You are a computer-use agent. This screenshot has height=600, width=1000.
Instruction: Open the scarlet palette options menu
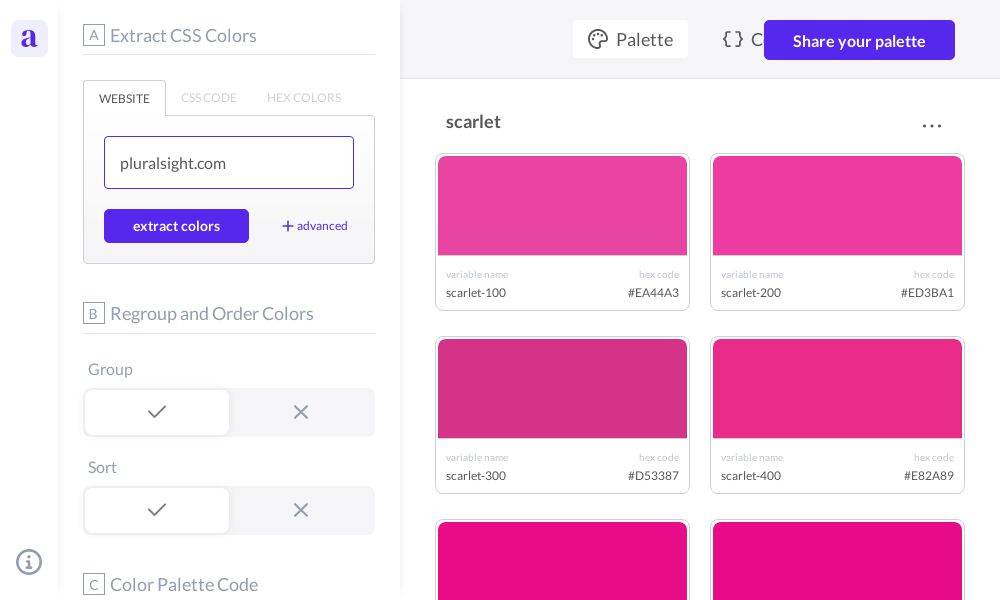tap(932, 124)
